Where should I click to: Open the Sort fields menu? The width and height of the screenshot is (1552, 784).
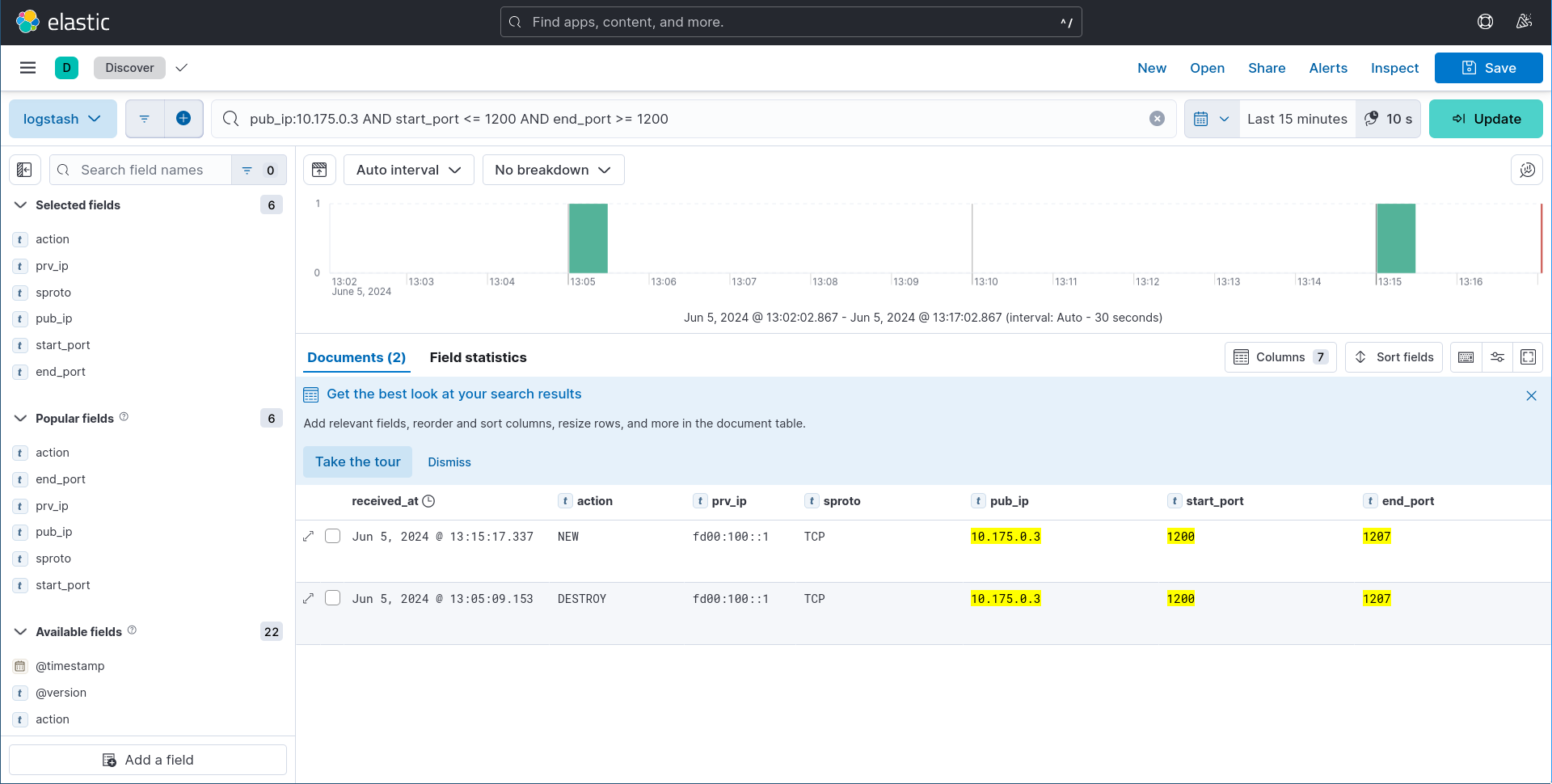pos(1394,357)
